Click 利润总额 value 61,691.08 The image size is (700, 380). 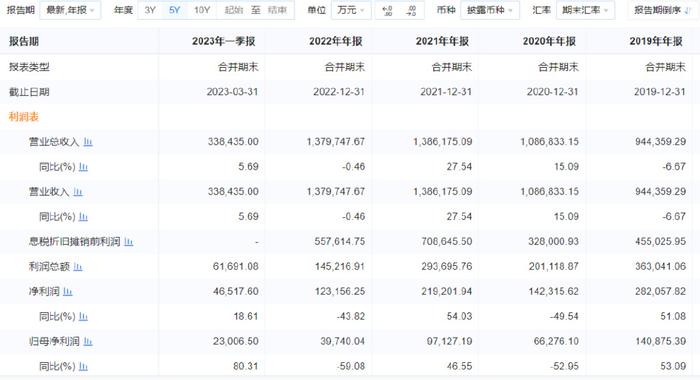(x=236, y=267)
